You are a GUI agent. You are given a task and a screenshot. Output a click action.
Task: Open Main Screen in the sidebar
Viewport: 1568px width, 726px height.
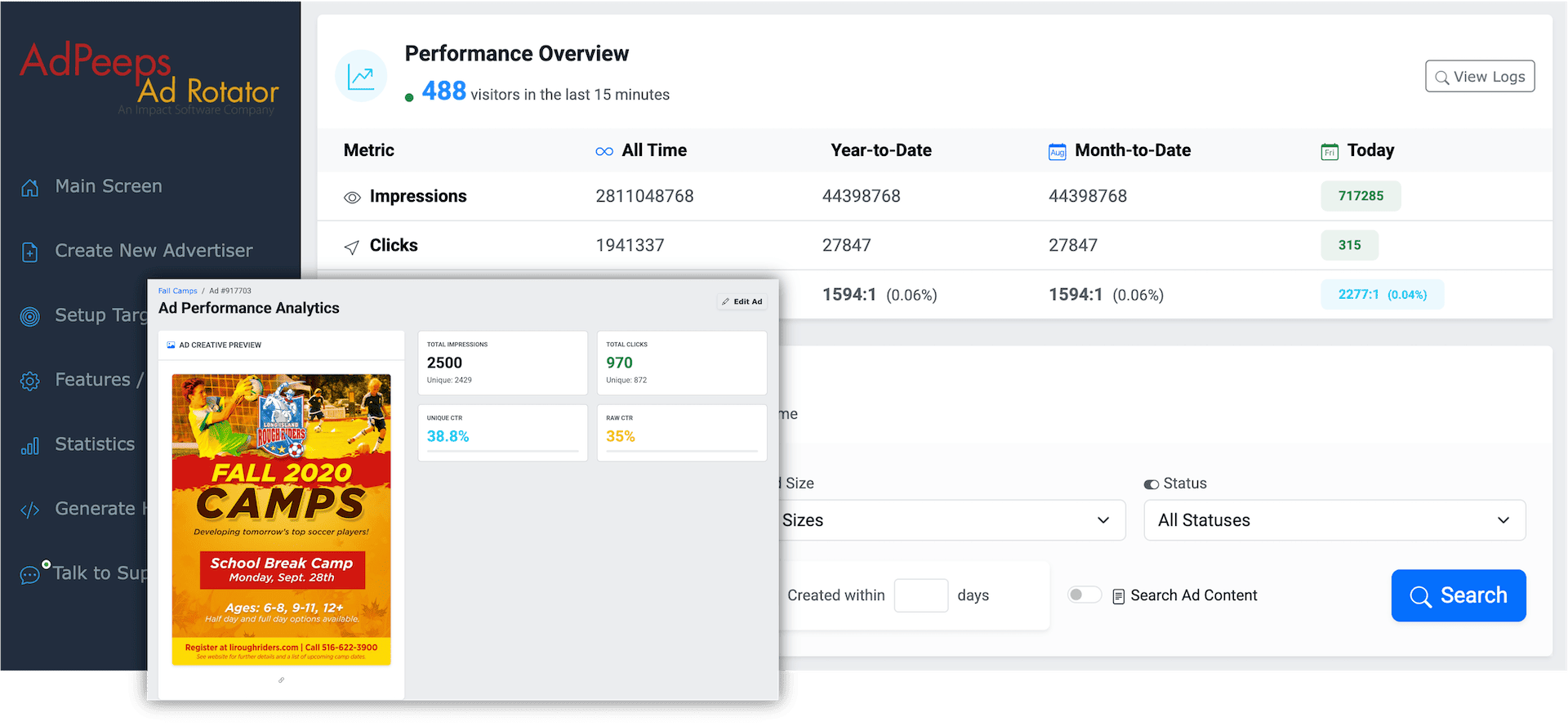(109, 186)
